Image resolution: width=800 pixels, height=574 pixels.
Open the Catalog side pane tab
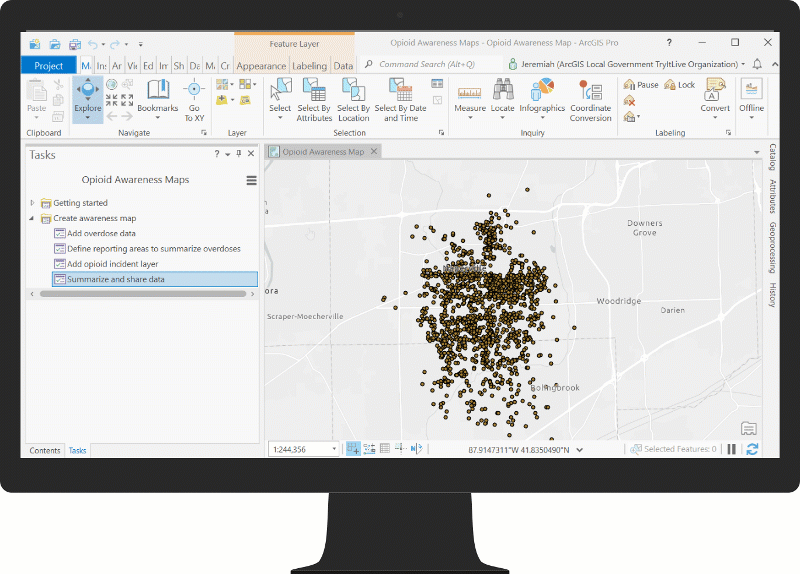click(x=773, y=157)
